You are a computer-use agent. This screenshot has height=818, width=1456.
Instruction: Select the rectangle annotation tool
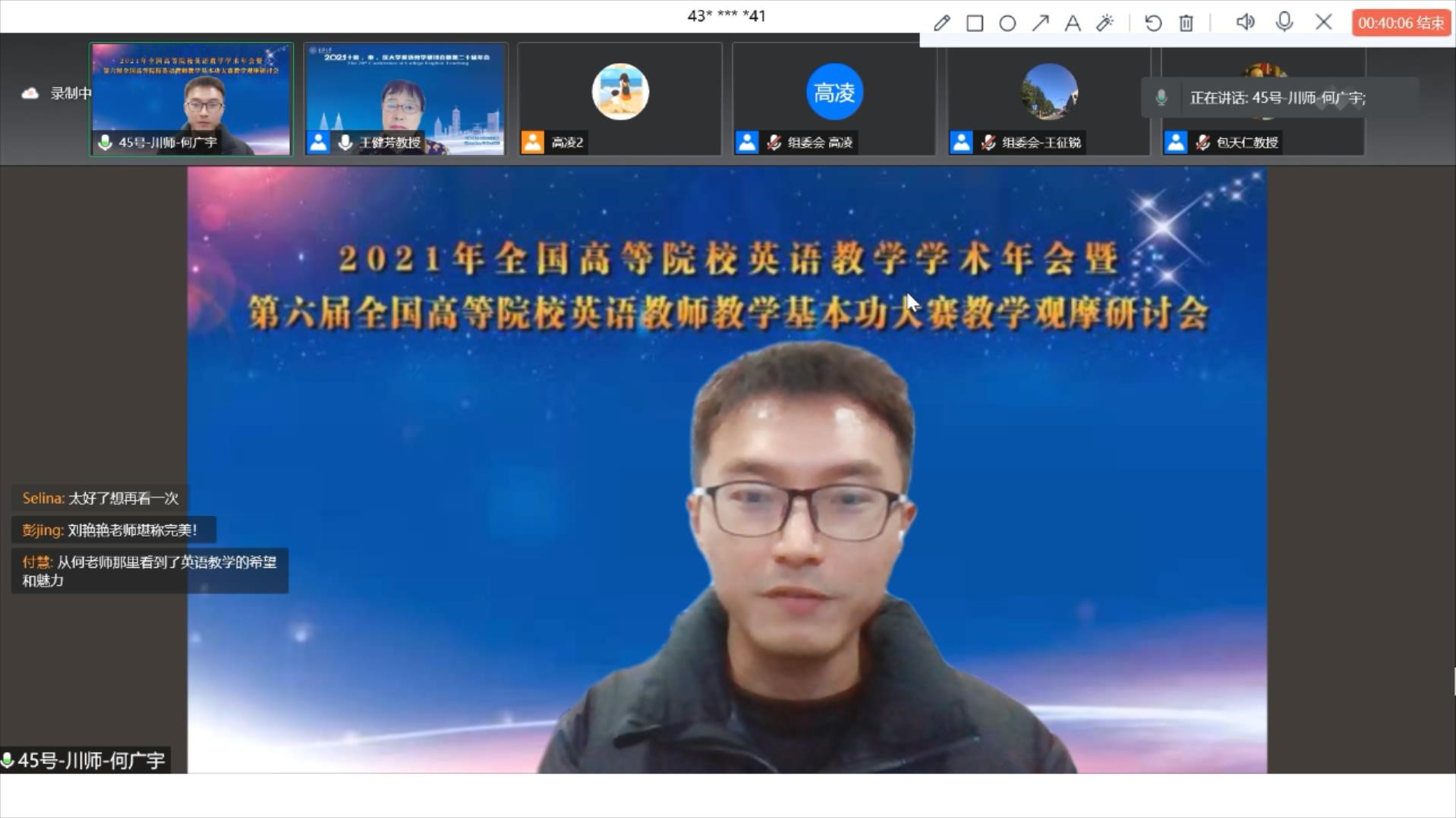tap(975, 23)
